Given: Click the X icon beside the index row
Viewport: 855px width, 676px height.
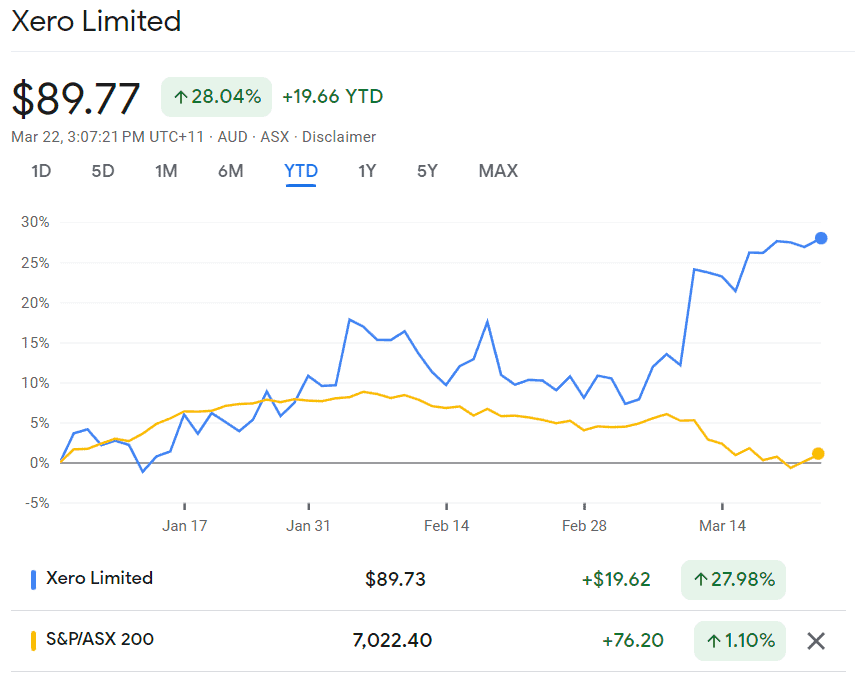Looking at the screenshot, I should click(x=815, y=640).
